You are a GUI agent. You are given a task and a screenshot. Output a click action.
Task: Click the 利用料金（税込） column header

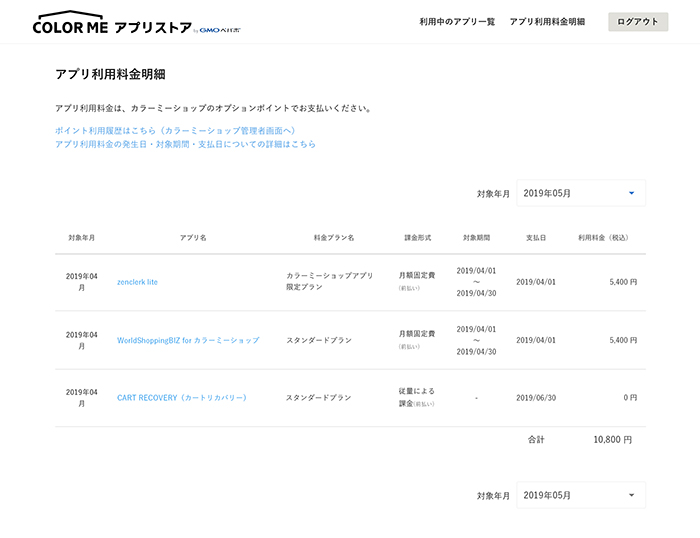[603, 238]
